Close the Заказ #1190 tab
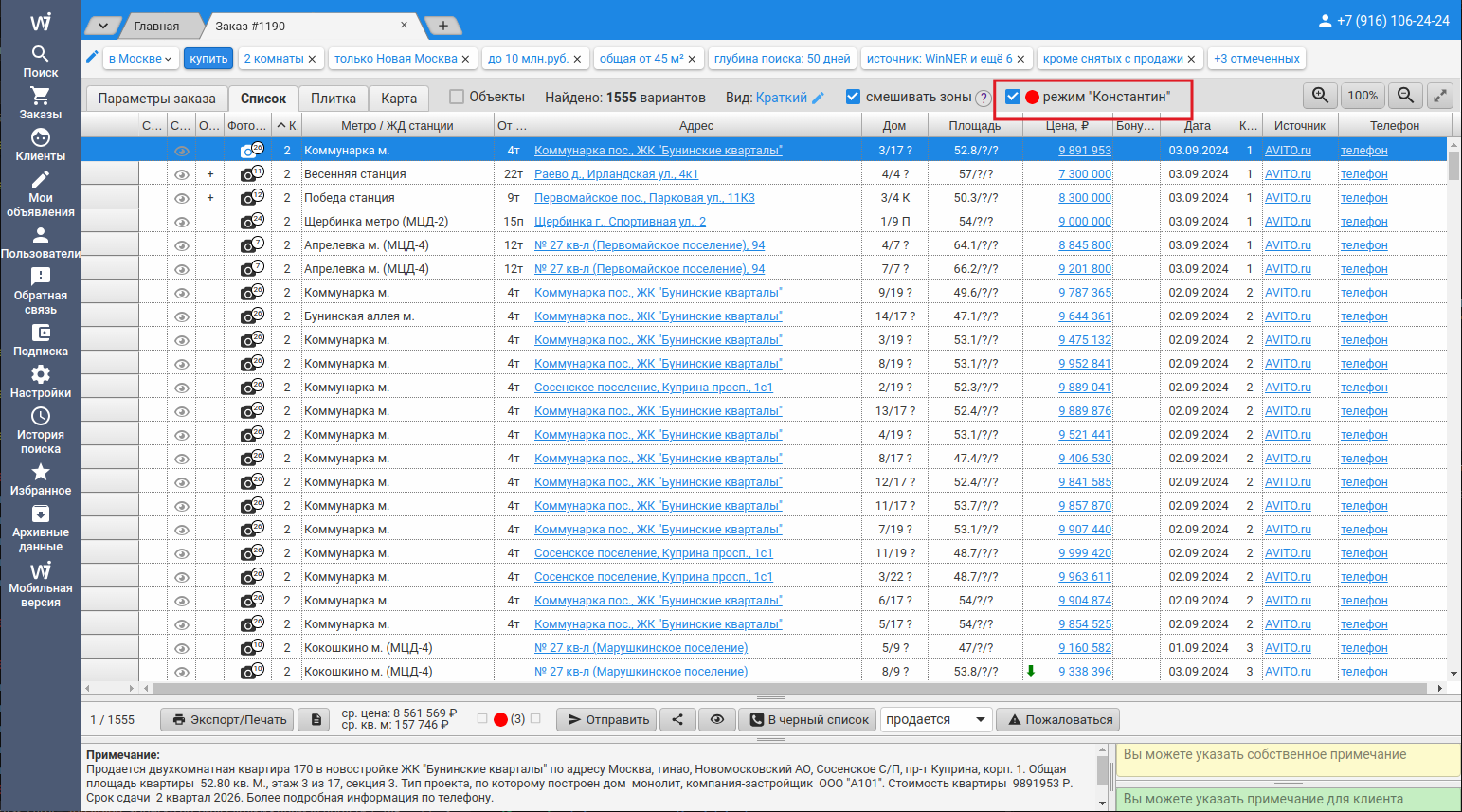The image size is (1462, 812). [x=405, y=25]
